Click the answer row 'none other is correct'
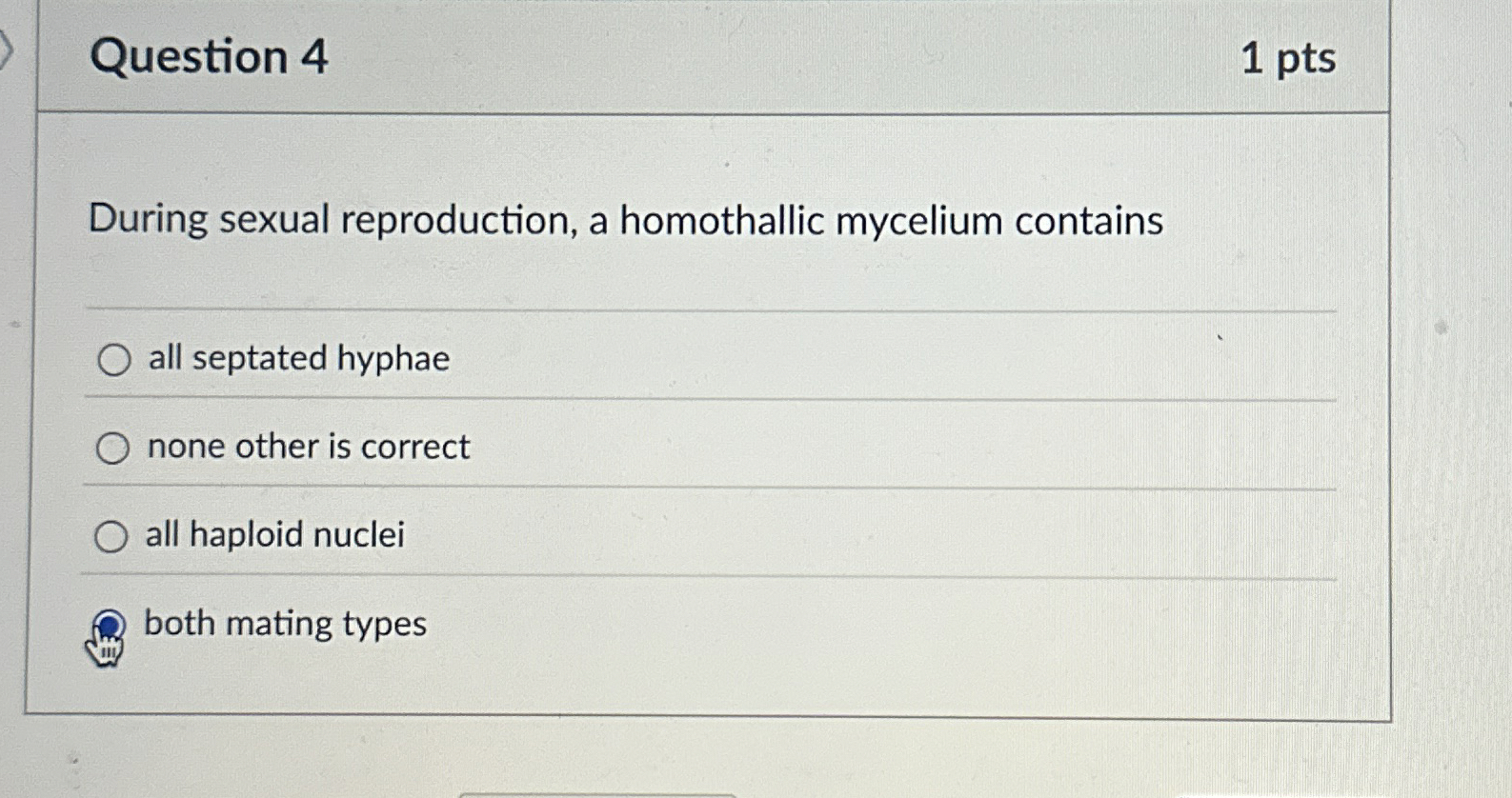The height and width of the screenshot is (798, 1512). tap(306, 448)
